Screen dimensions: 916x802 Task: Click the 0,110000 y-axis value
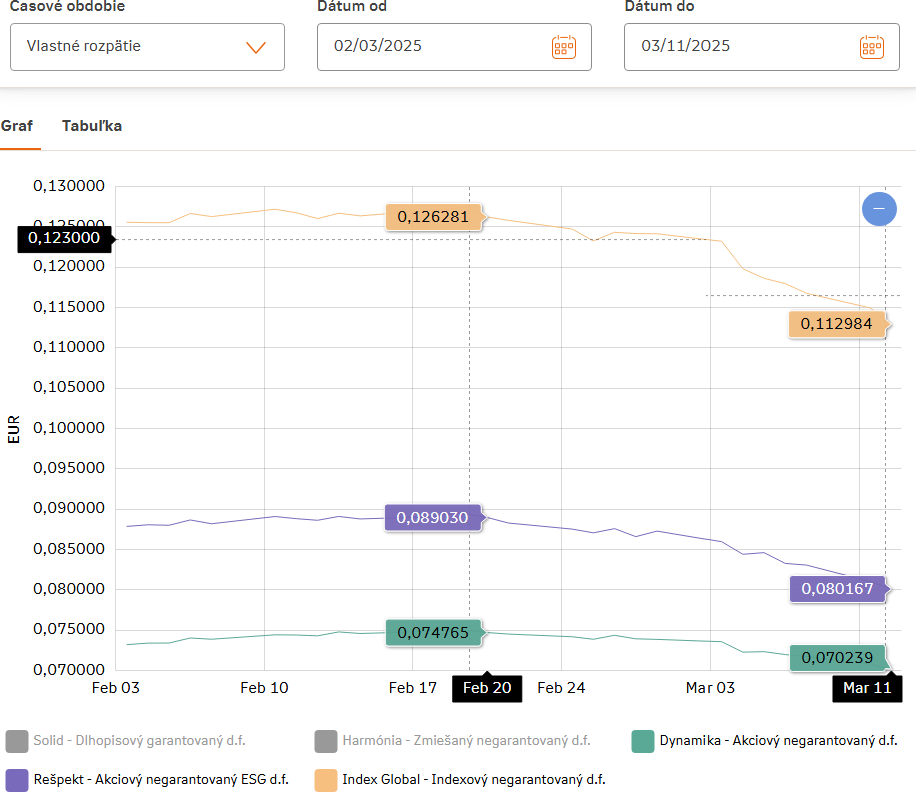69,347
